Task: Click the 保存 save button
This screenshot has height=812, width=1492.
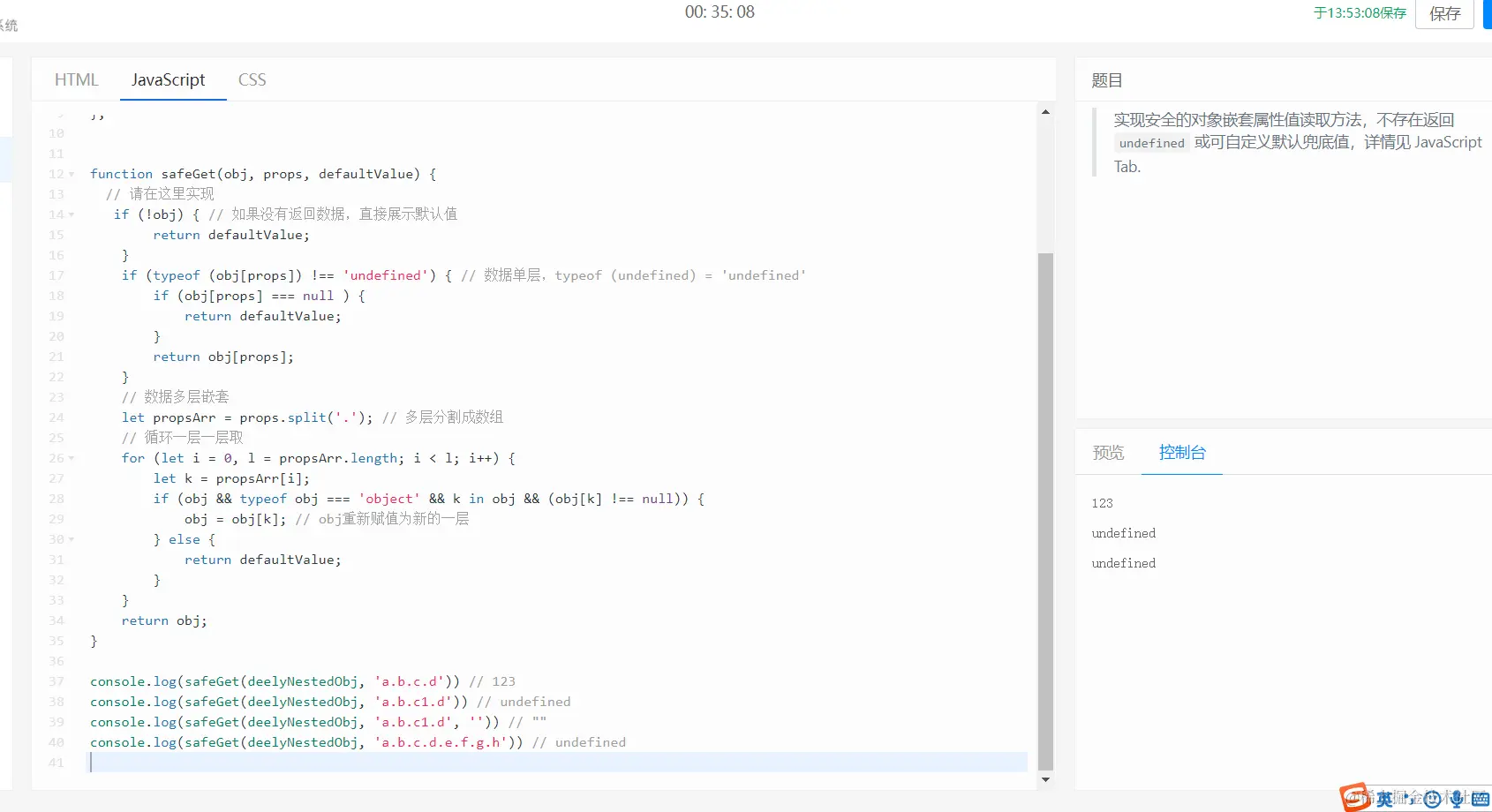Action: [x=1444, y=13]
